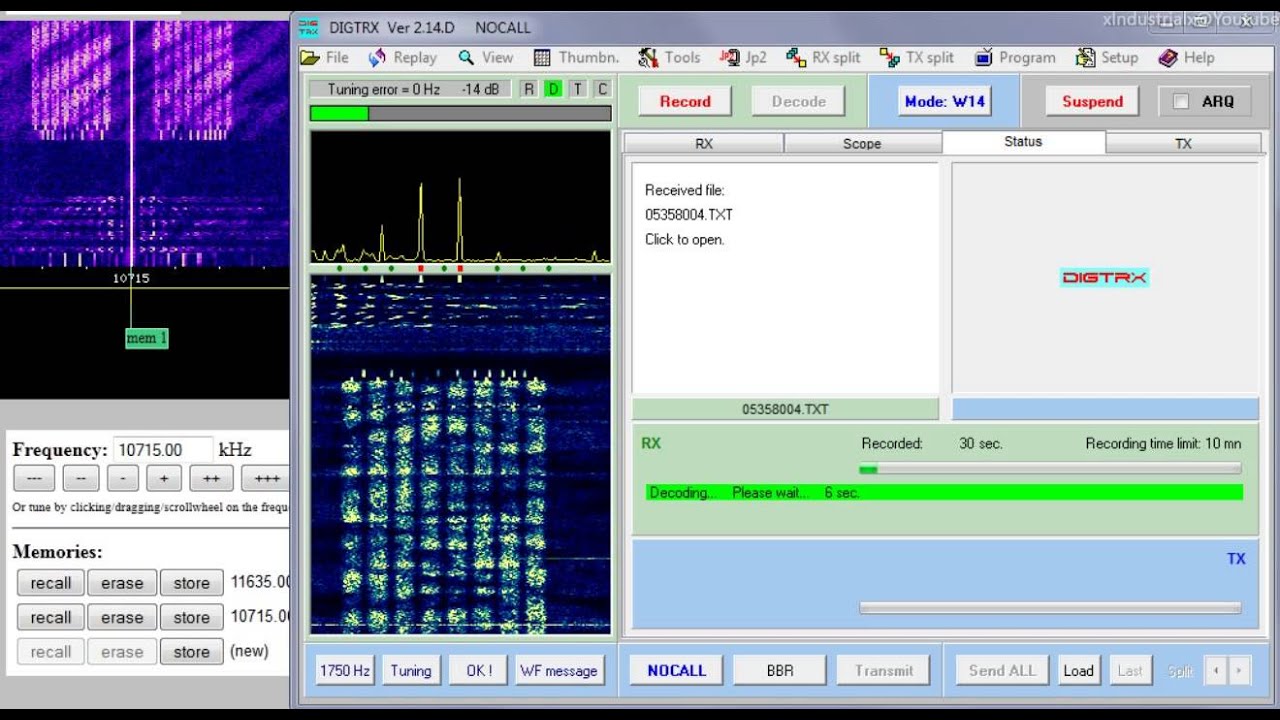Click the Setup menu icon
This screenshot has width=1280, height=720.
tap(1085, 58)
